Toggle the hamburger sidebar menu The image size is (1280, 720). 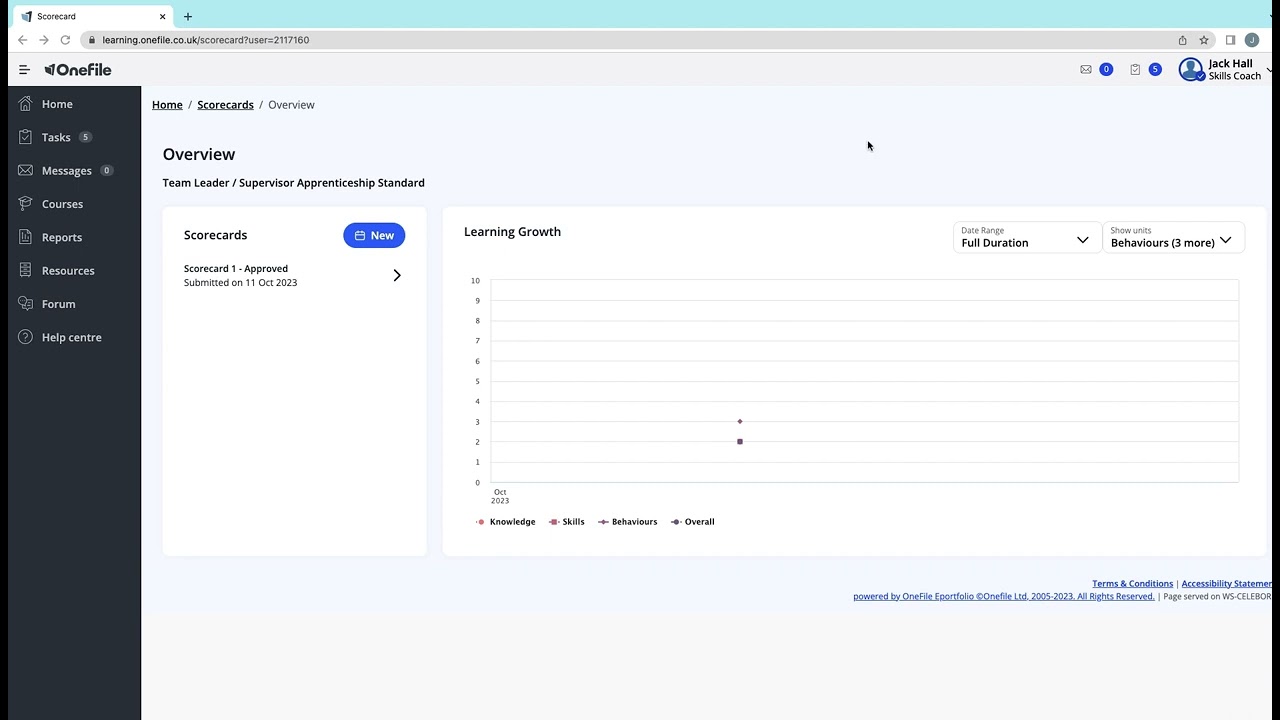(24, 70)
